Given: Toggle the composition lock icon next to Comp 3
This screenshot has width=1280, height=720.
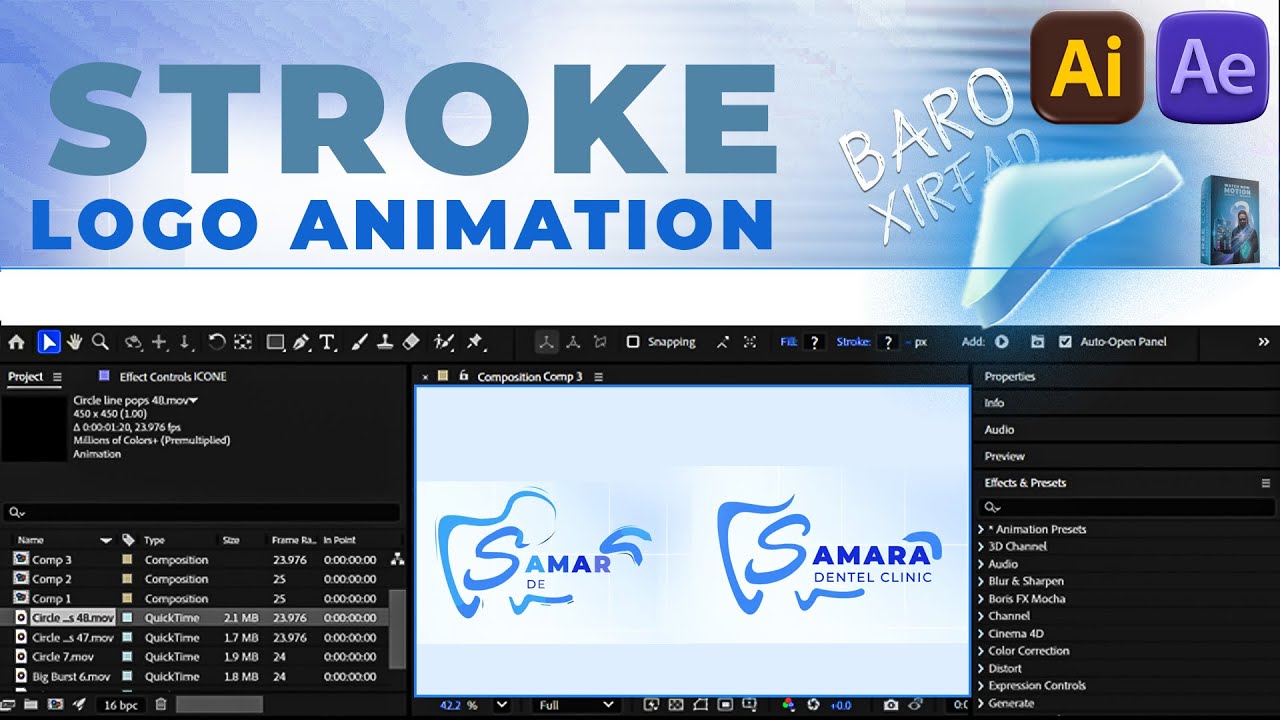Looking at the screenshot, I should click(464, 377).
